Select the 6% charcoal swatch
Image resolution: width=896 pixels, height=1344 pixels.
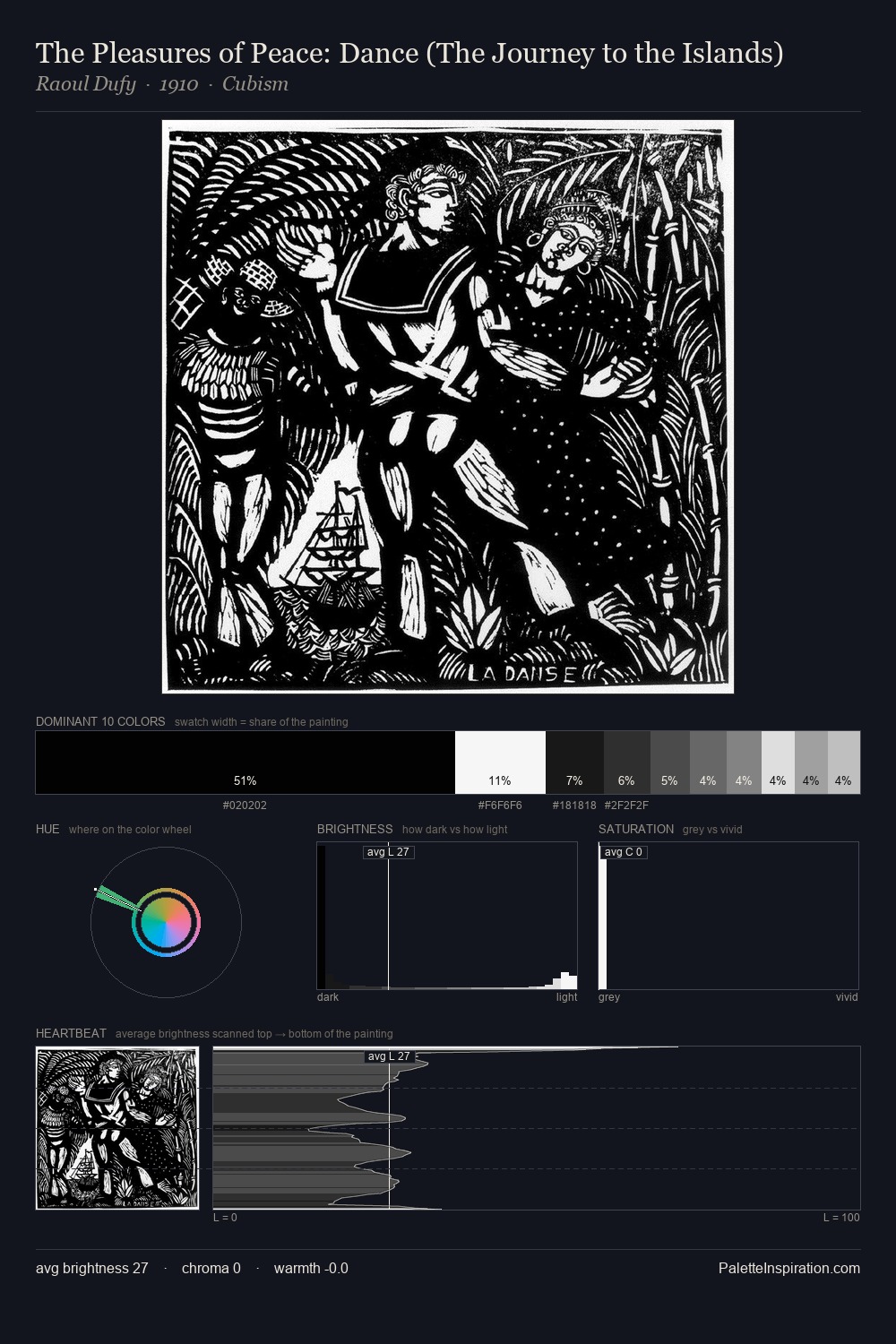(626, 762)
